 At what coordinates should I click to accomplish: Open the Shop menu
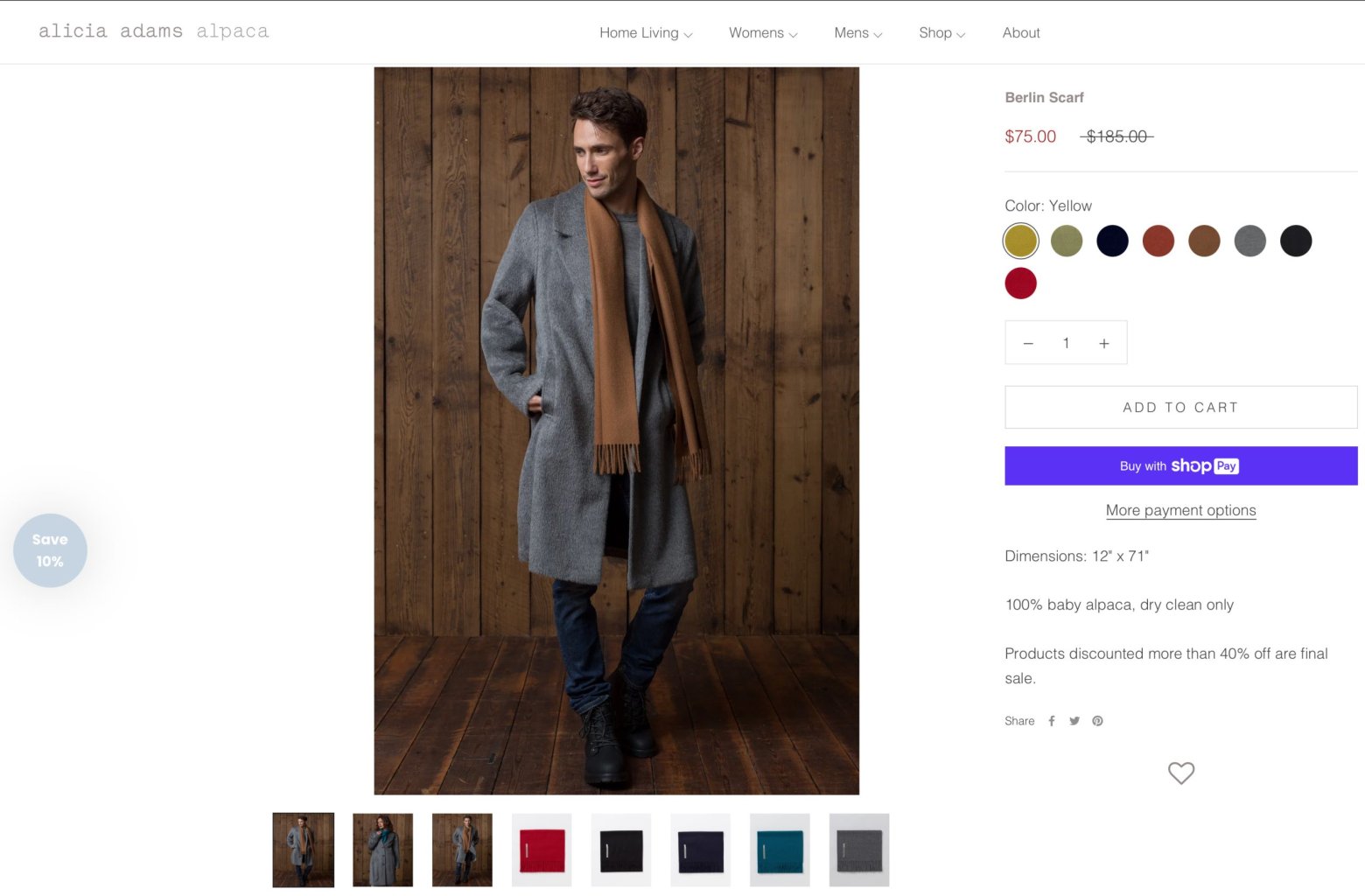coord(941,33)
